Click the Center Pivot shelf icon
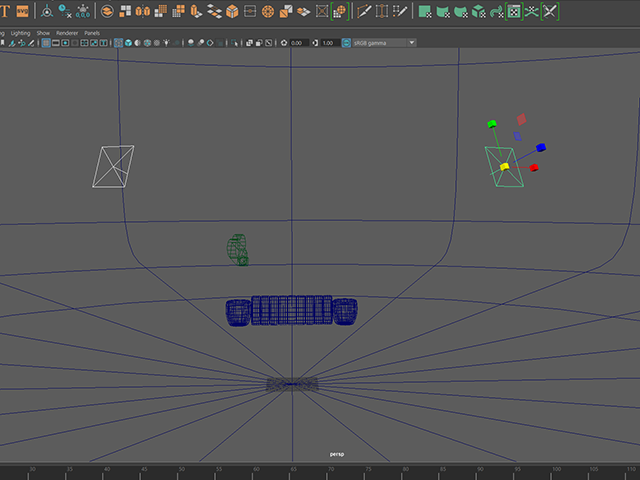Viewport: 640px width, 480px height. pos(47,11)
